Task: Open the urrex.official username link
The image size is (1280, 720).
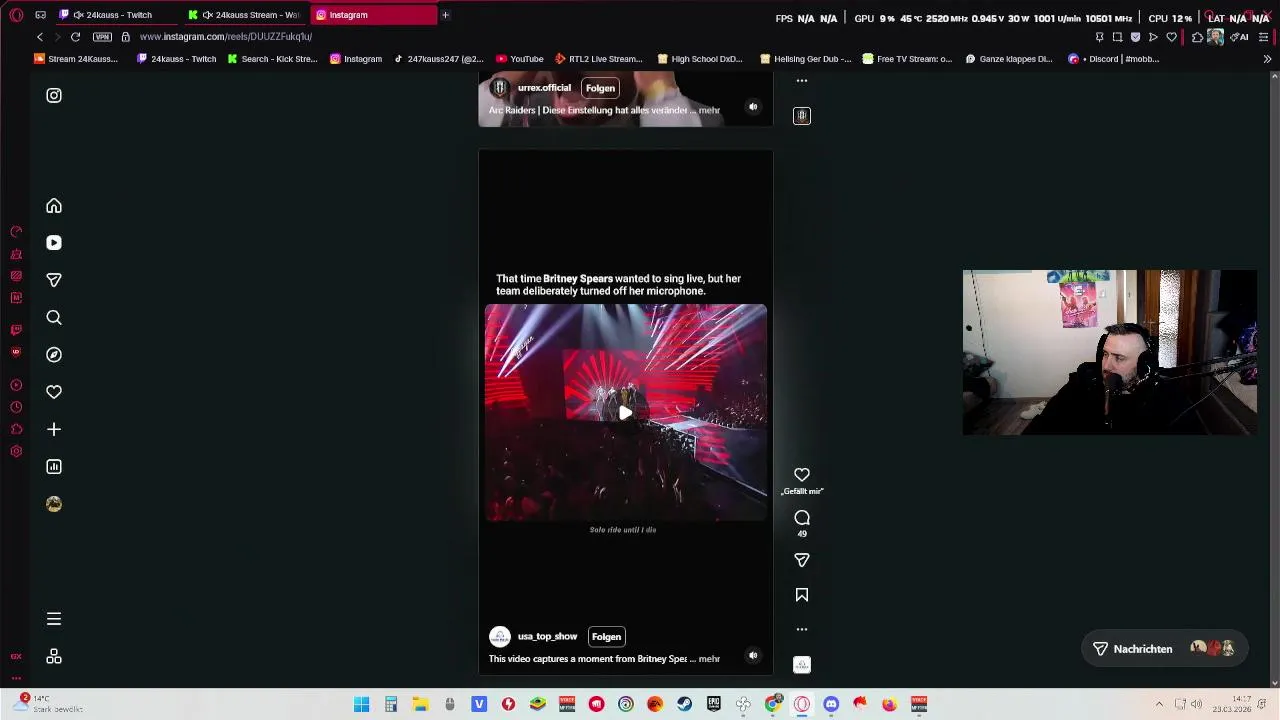Action: [544, 88]
